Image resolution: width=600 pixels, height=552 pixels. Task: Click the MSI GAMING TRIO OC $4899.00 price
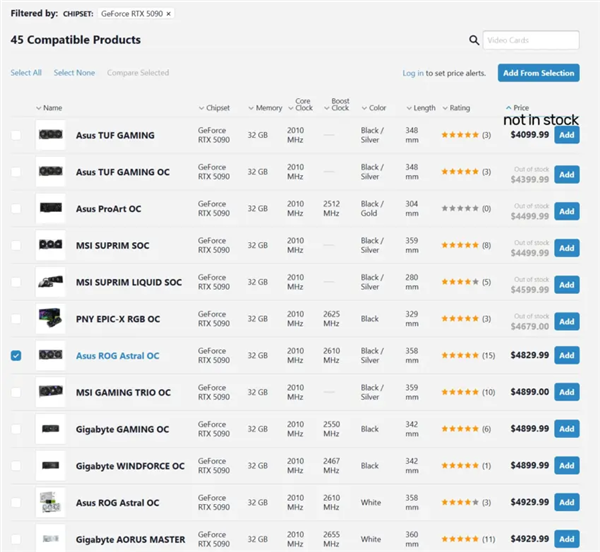click(530, 392)
